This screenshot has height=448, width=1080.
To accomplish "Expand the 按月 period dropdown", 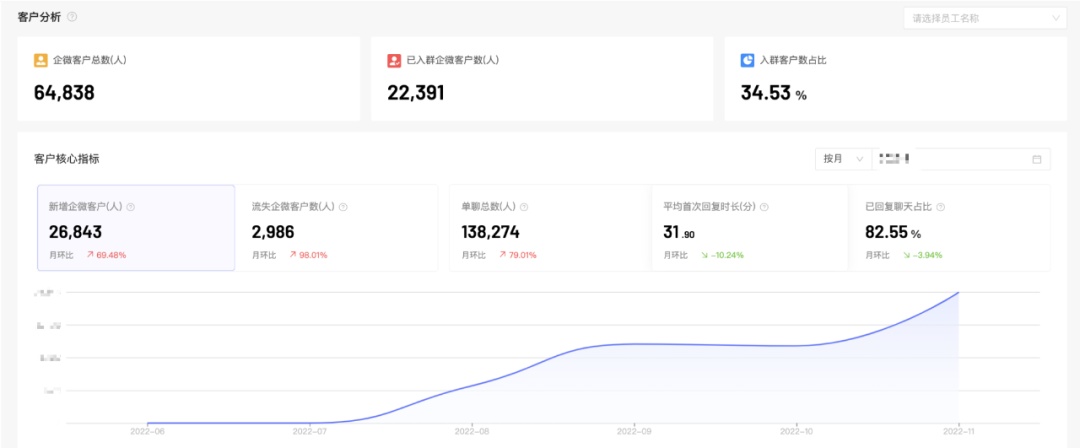I will (x=841, y=159).
